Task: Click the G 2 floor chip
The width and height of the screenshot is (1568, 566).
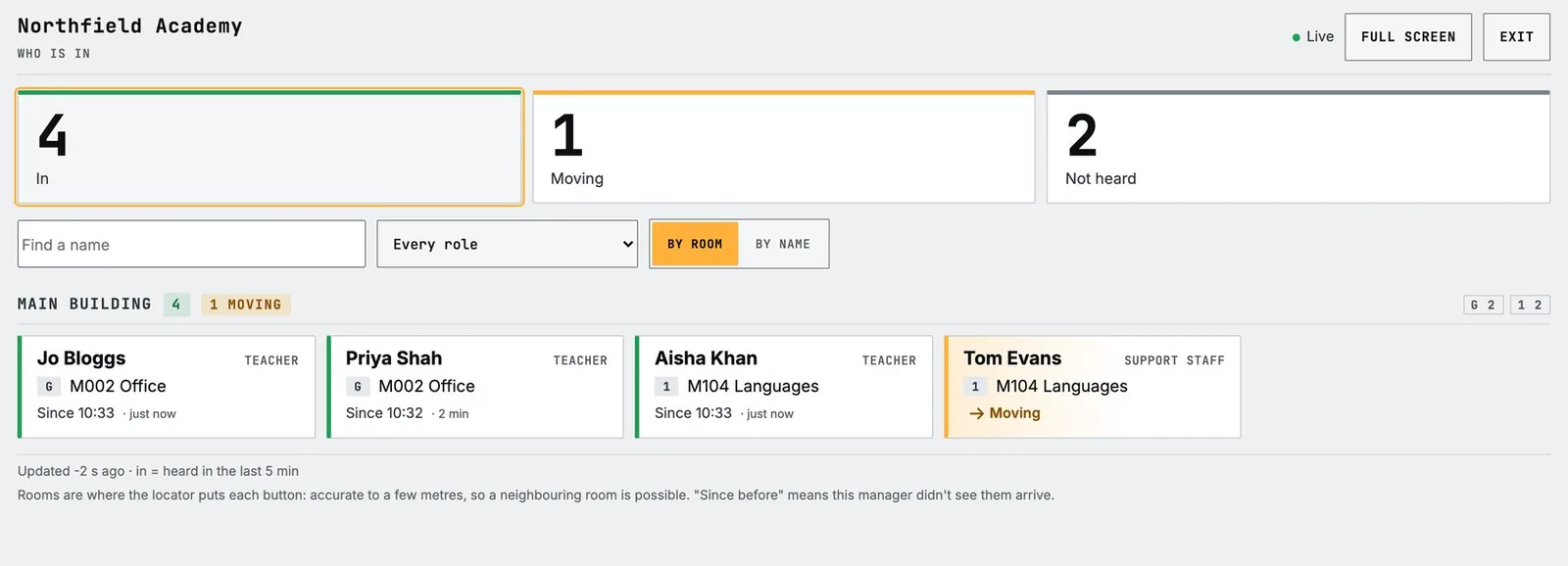Action: click(x=1483, y=305)
